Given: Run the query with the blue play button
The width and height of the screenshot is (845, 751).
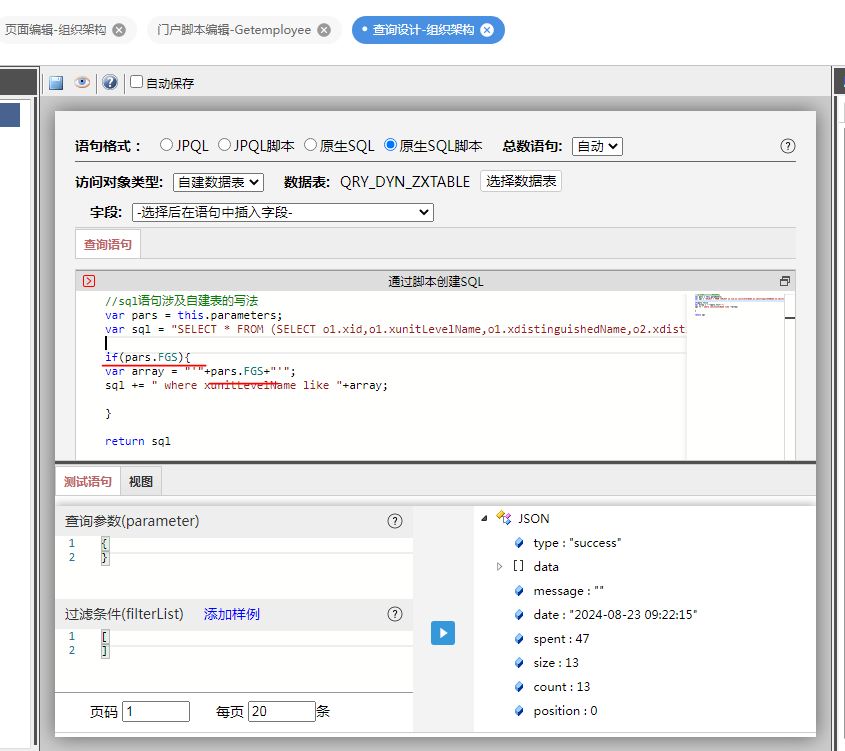Looking at the screenshot, I should tap(443, 631).
